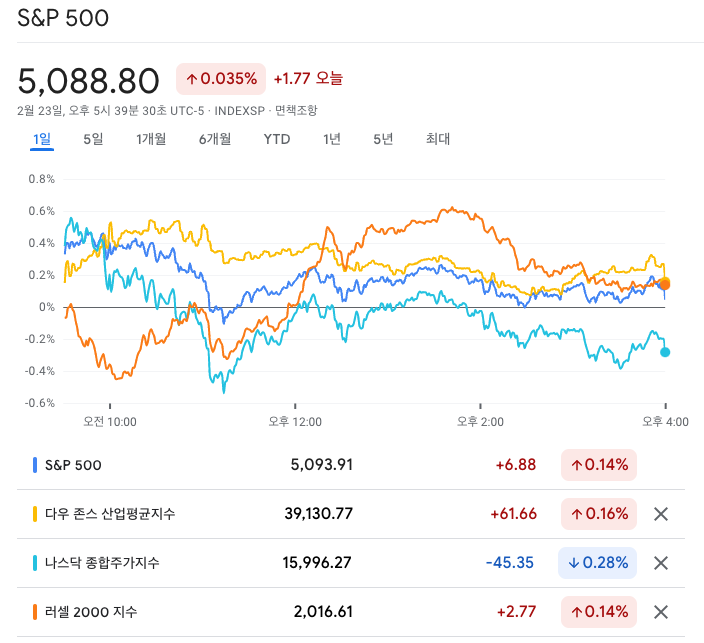This screenshot has width=704, height=643.
Task: Click the 면책조항 disclaimer link
Action: (x=296, y=110)
